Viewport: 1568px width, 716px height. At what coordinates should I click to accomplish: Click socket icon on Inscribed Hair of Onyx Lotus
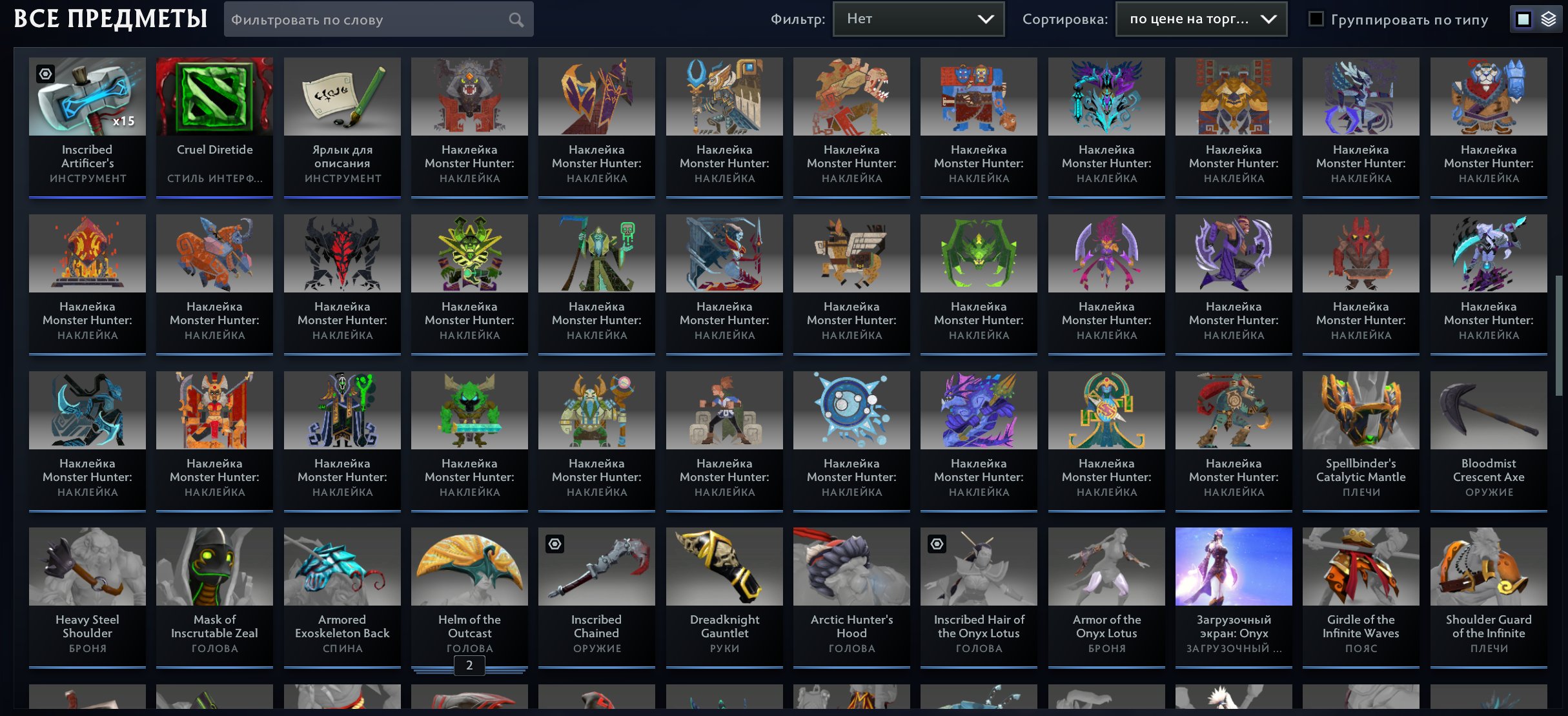pos(937,544)
